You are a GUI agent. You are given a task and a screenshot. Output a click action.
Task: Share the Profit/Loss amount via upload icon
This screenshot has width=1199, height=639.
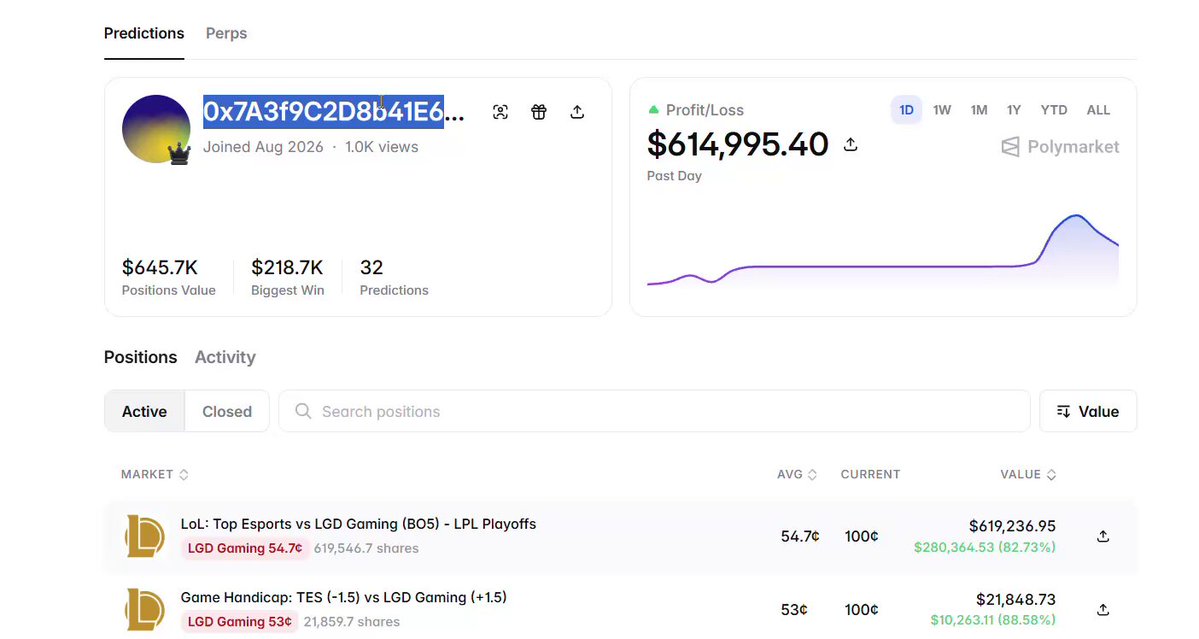pos(850,144)
